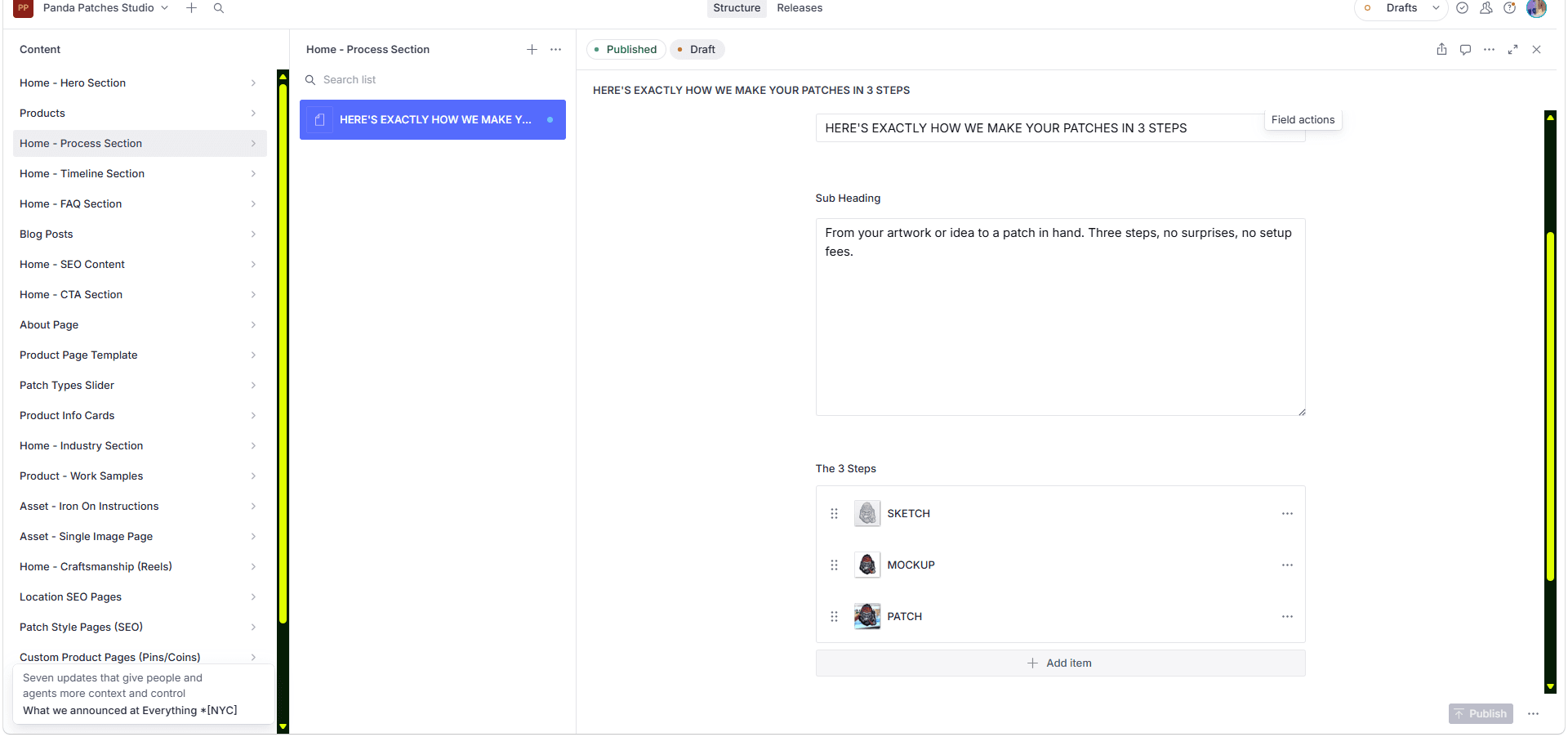Open the help question mark icon

tap(1510, 8)
